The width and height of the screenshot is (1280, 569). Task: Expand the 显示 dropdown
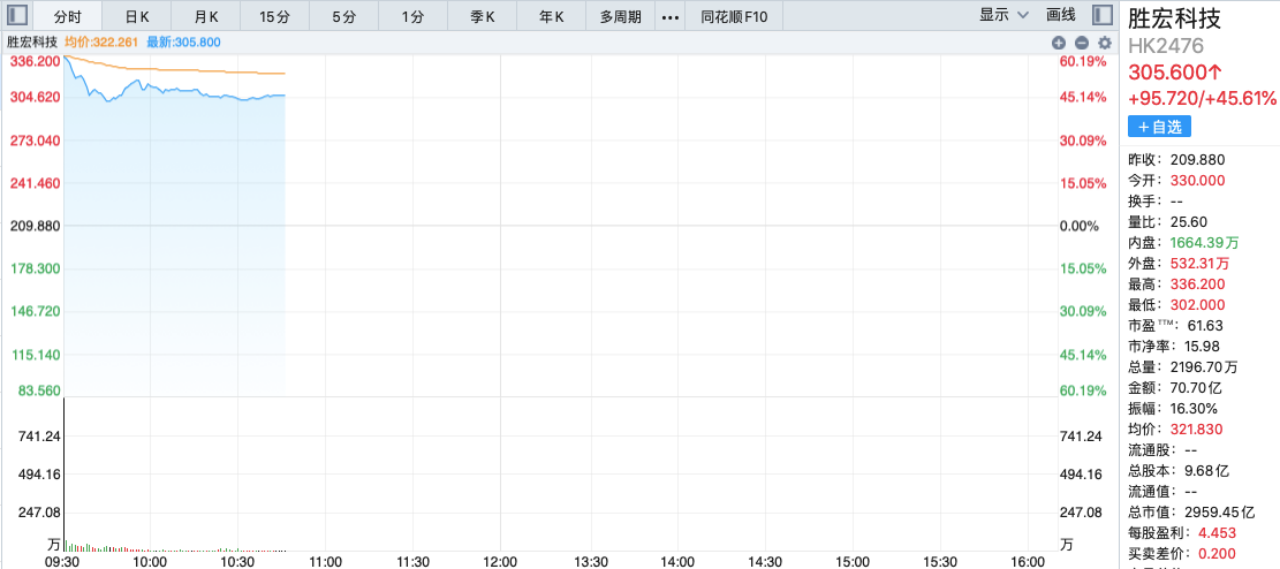(x=1004, y=15)
